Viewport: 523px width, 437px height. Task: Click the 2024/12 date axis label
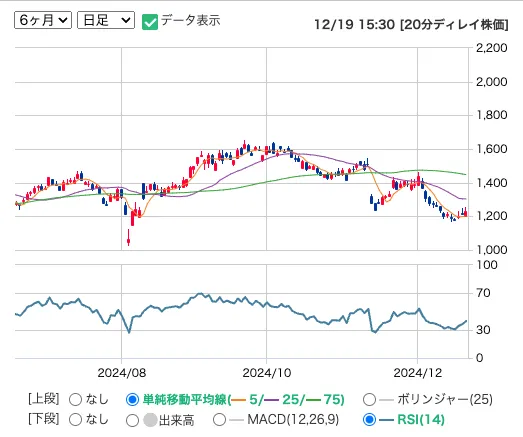point(418,373)
